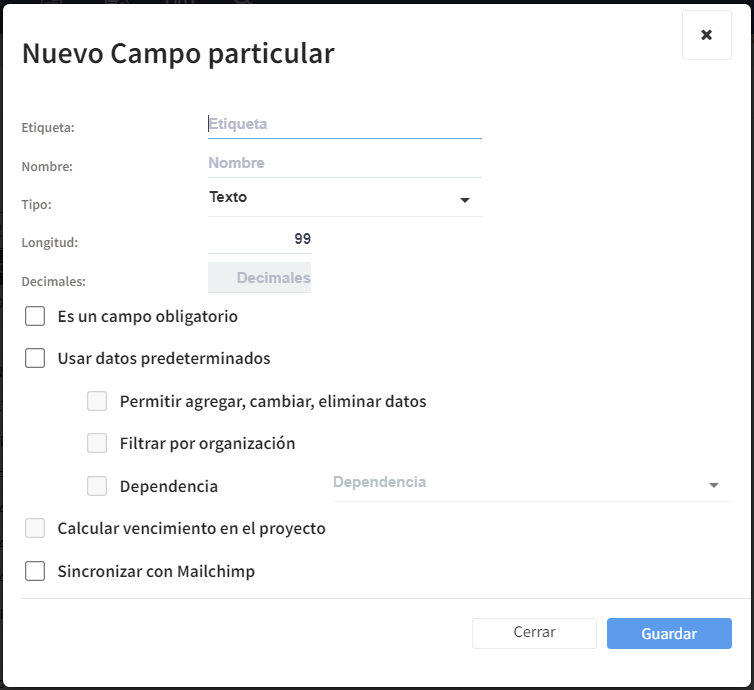This screenshot has width=754, height=690.
Task: Save the field with Guardar button
Action: coord(669,634)
